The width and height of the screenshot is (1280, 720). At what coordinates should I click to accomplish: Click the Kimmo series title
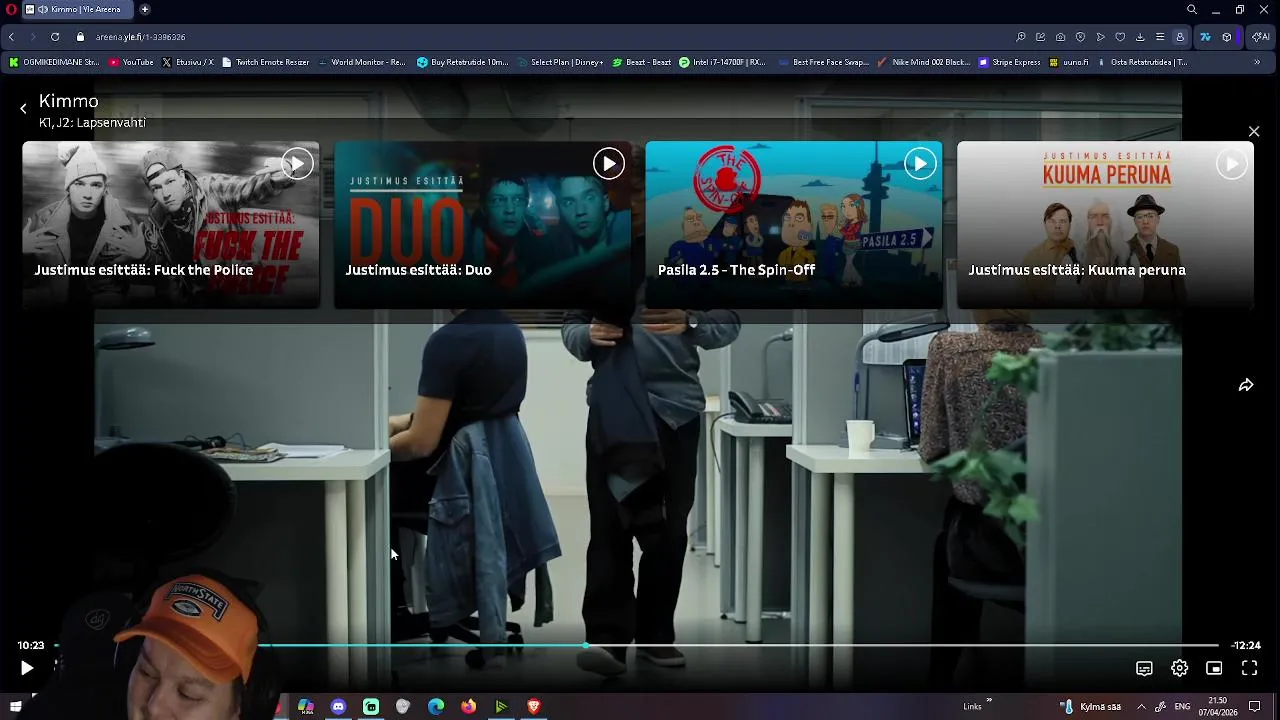pos(69,101)
